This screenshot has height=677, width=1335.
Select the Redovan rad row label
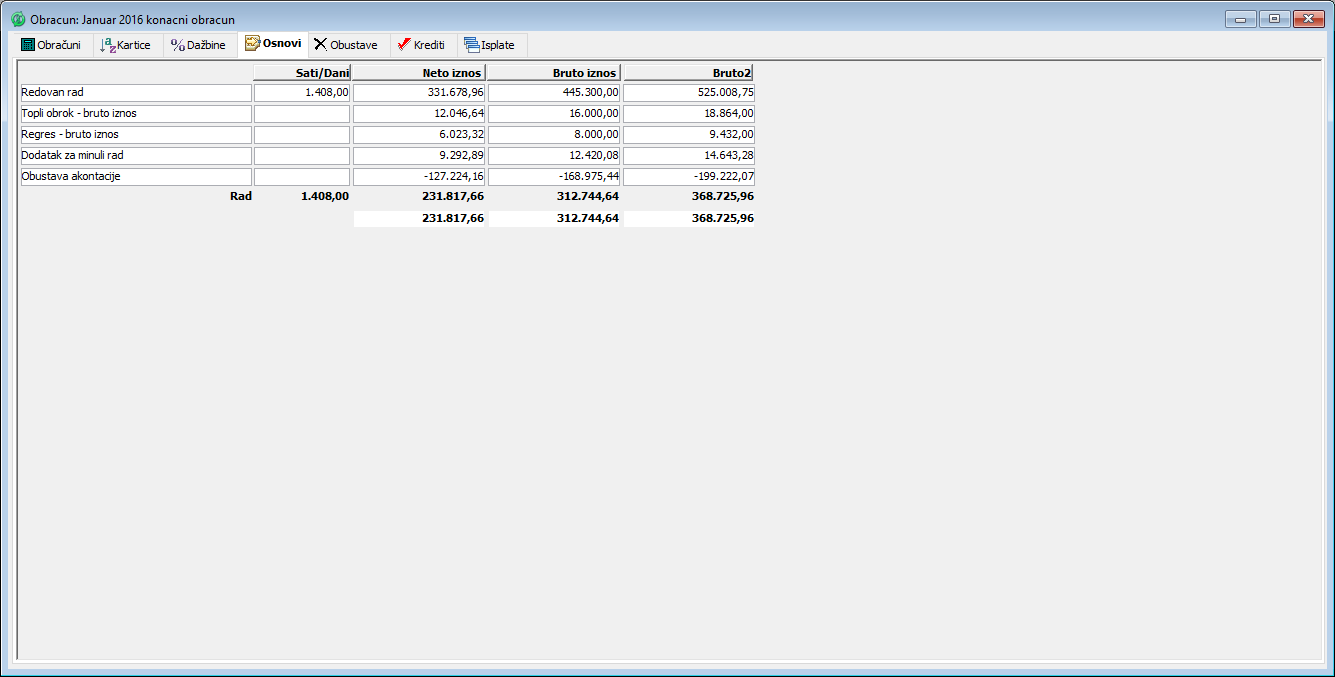click(x=136, y=92)
